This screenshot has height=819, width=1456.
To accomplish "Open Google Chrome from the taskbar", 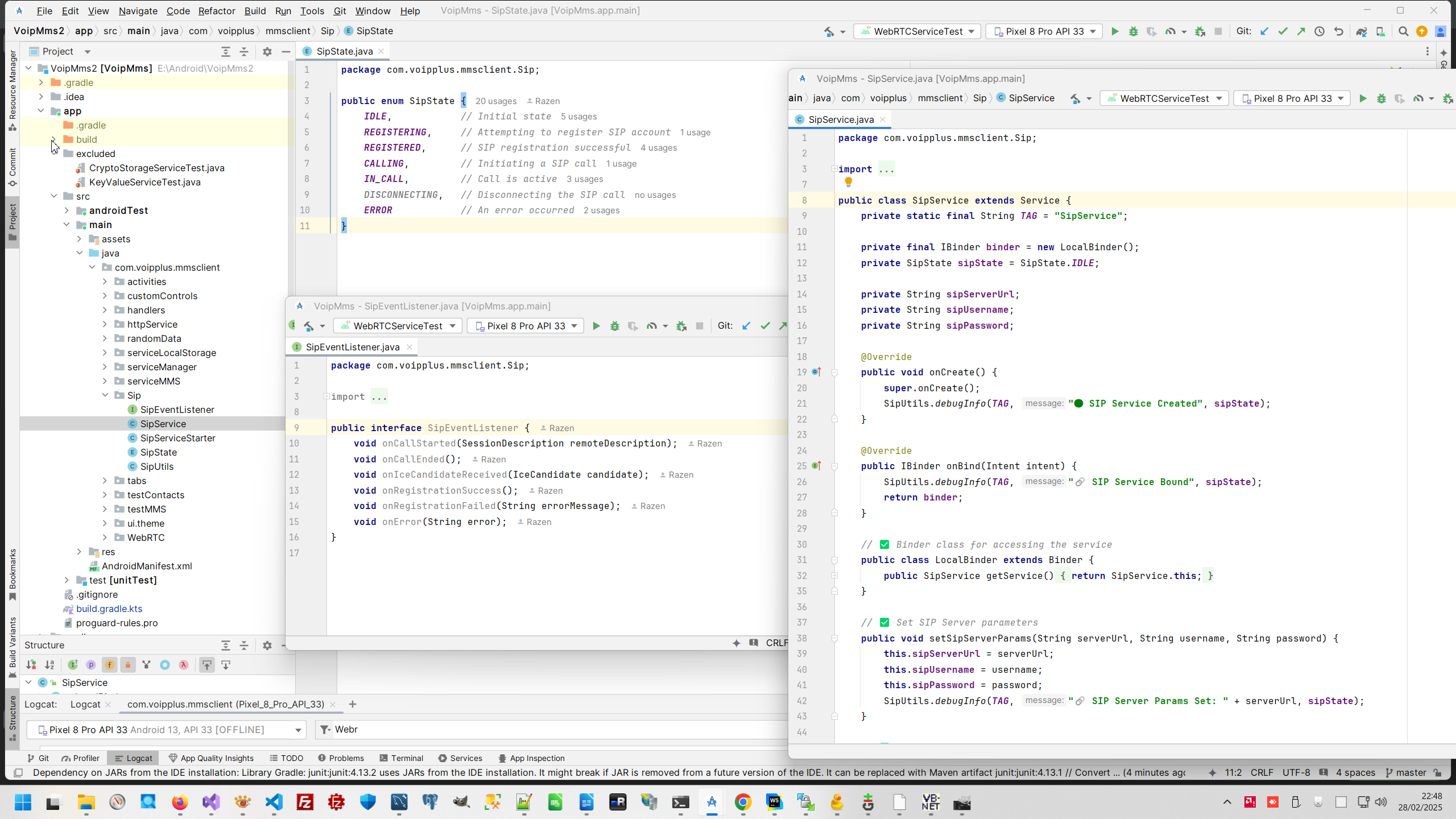I will 743,803.
